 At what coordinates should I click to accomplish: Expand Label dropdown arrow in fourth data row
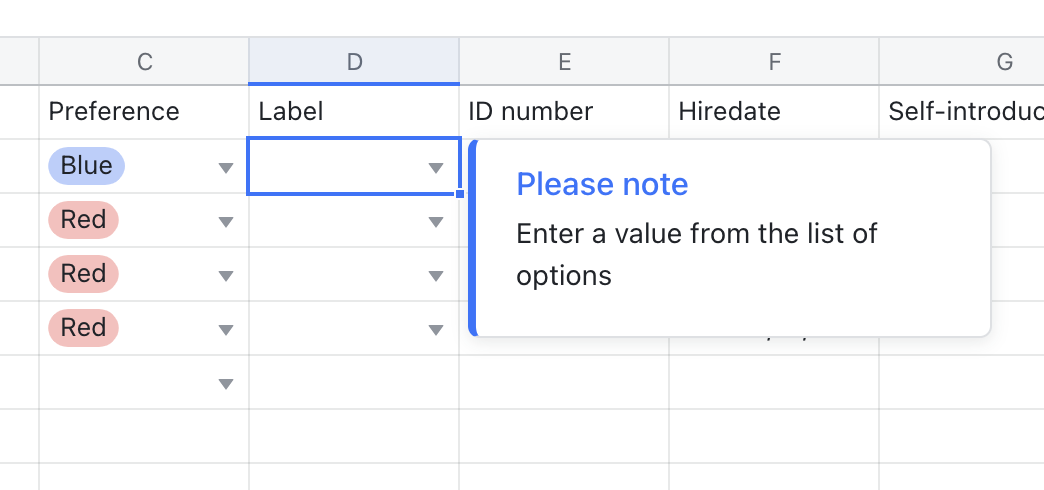click(436, 329)
